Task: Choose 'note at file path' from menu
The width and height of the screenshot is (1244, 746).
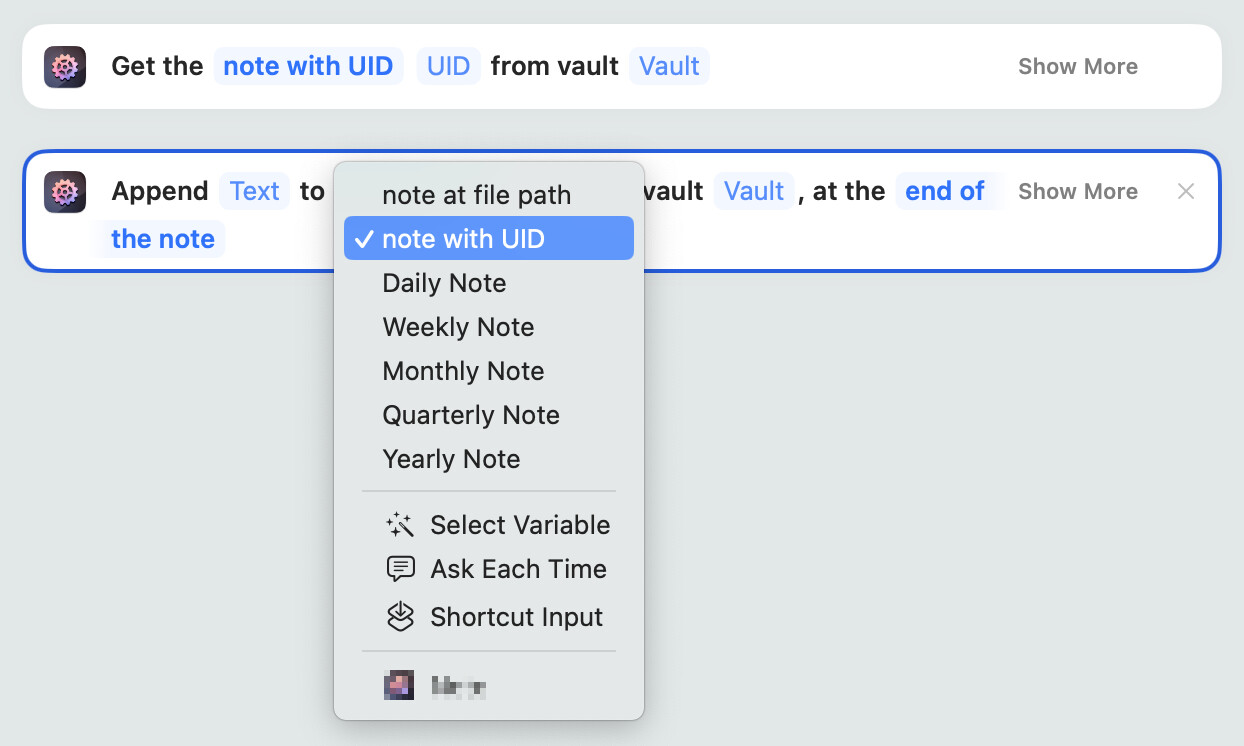Action: [476, 195]
